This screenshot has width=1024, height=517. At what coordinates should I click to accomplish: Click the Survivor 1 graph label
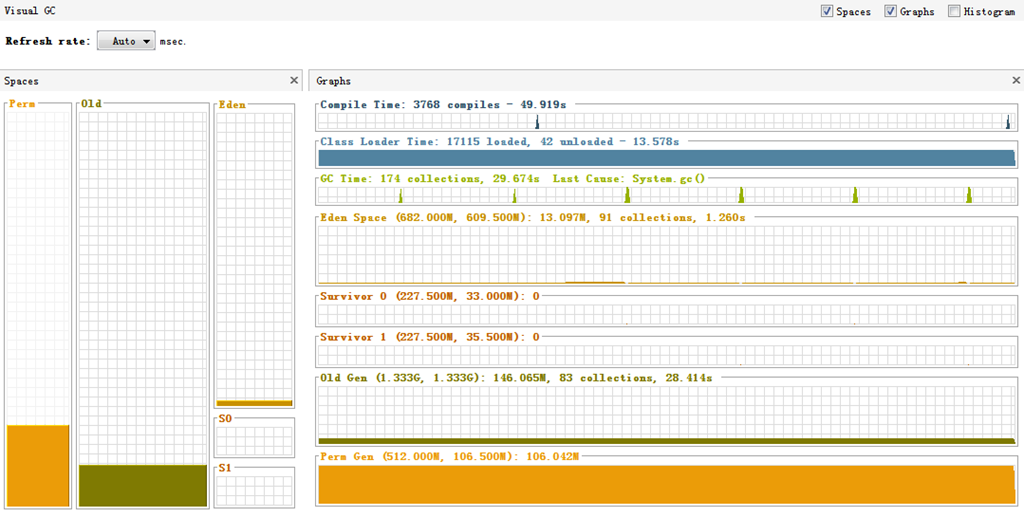430,337
